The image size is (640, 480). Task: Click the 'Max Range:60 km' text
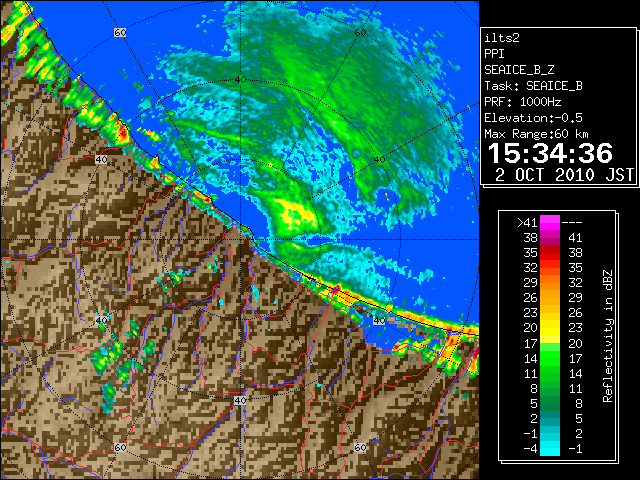pyautogui.click(x=536, y=134)
